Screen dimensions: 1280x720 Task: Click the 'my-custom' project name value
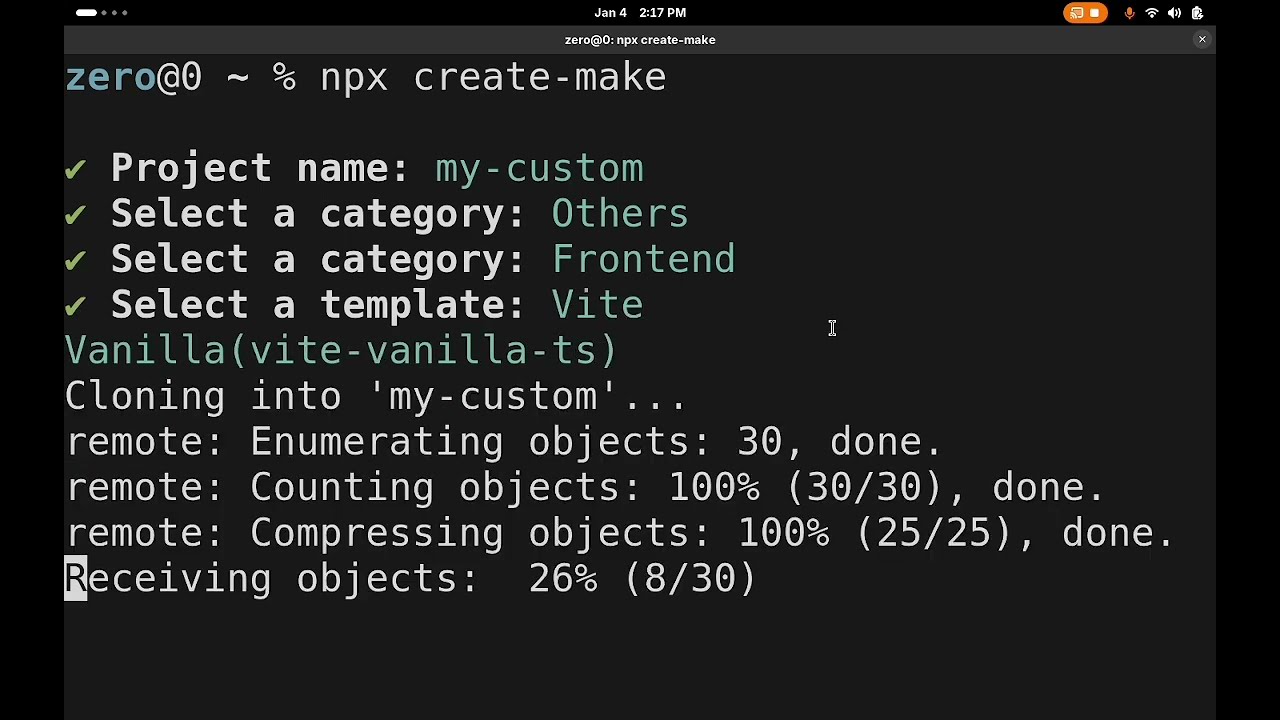coord(539,168)
